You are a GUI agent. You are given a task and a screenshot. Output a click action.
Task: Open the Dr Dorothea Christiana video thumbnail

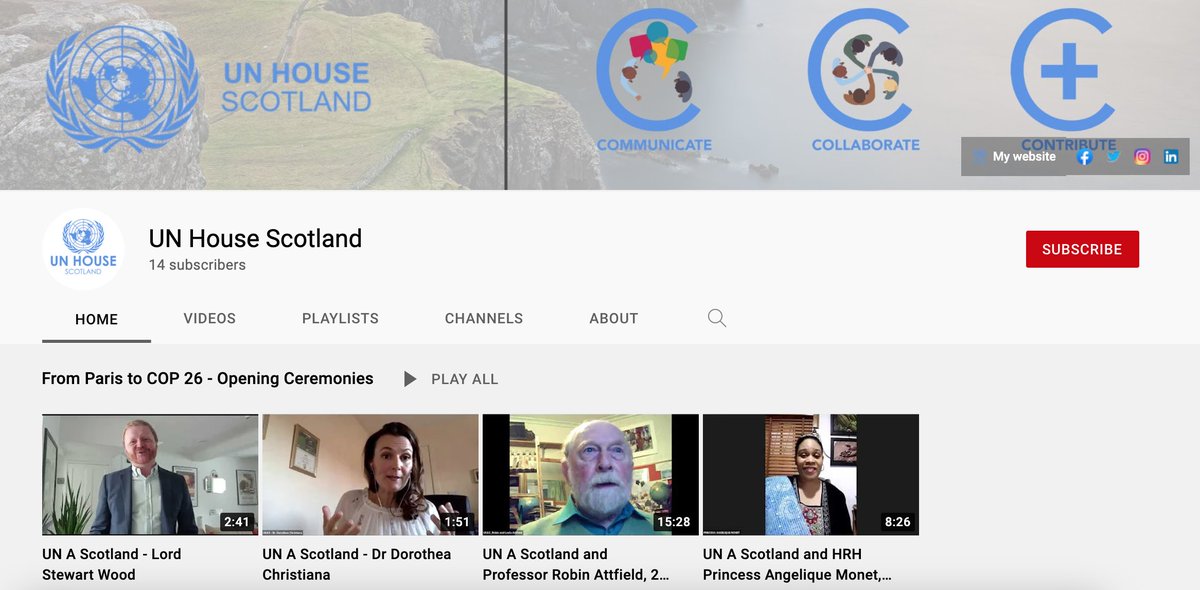coord(370,475)
